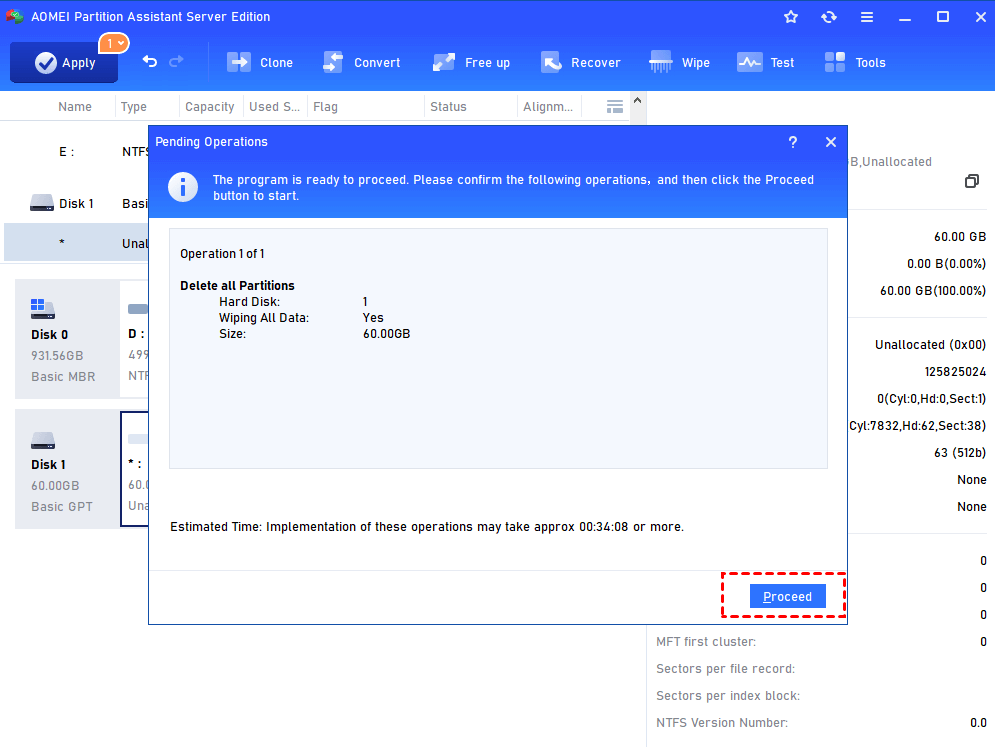
Task: Open the pending operations count badge
Action: 114,43
